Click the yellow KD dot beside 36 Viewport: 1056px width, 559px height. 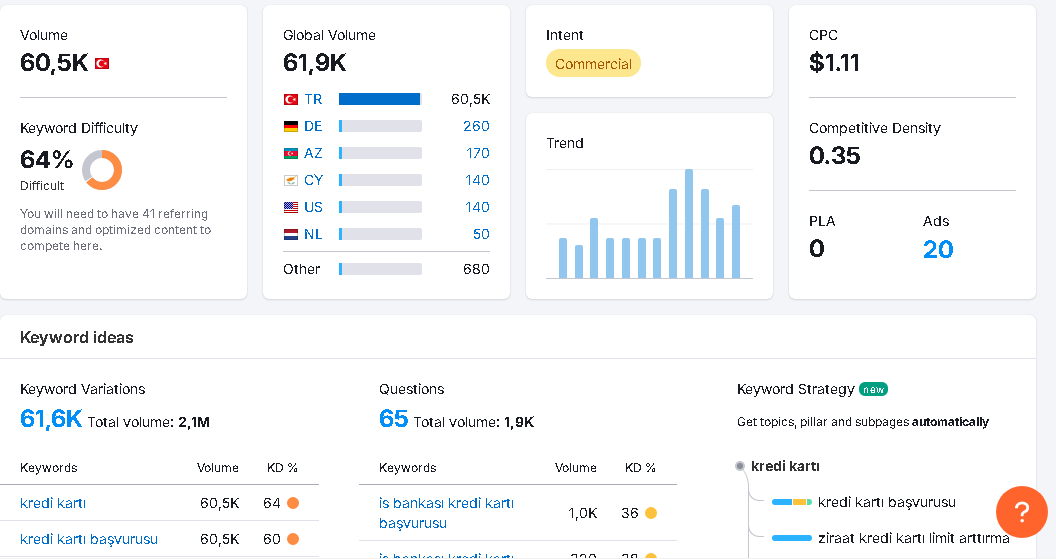(651, 513)
